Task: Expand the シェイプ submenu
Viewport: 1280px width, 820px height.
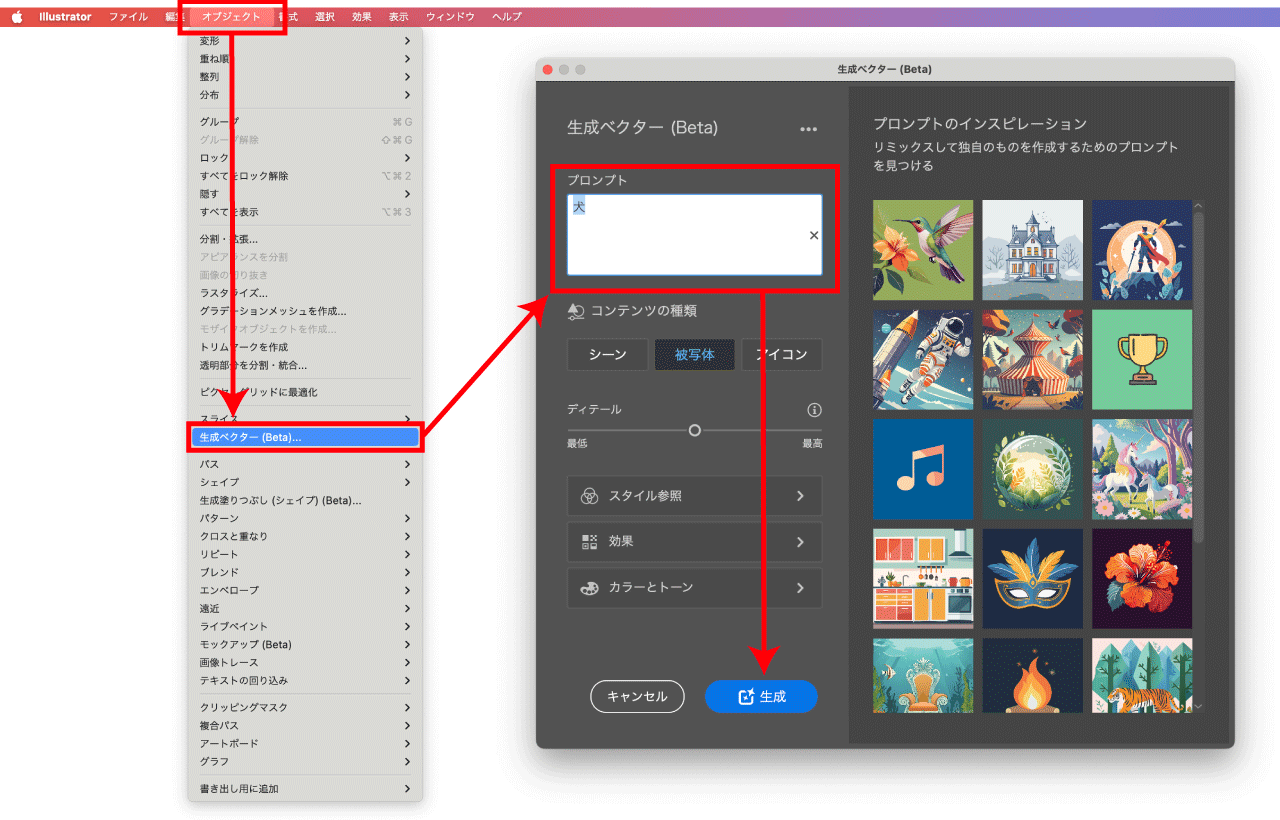Action: (305, 482)
